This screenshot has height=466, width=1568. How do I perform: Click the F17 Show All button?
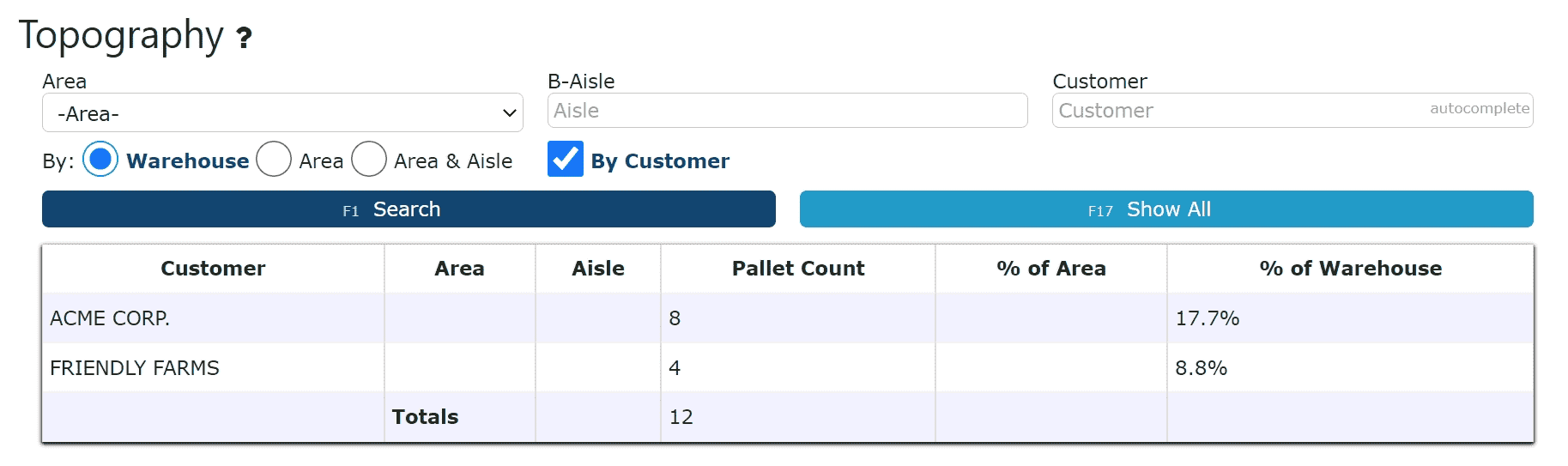click(1165, 209)
